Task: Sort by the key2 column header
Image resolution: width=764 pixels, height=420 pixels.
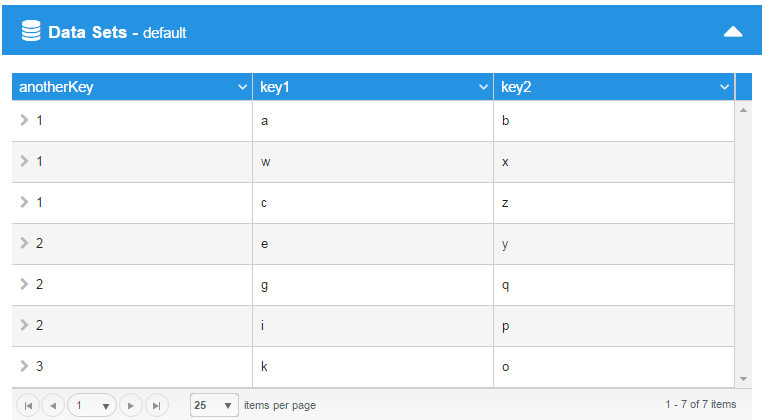Action: (516, 87)
